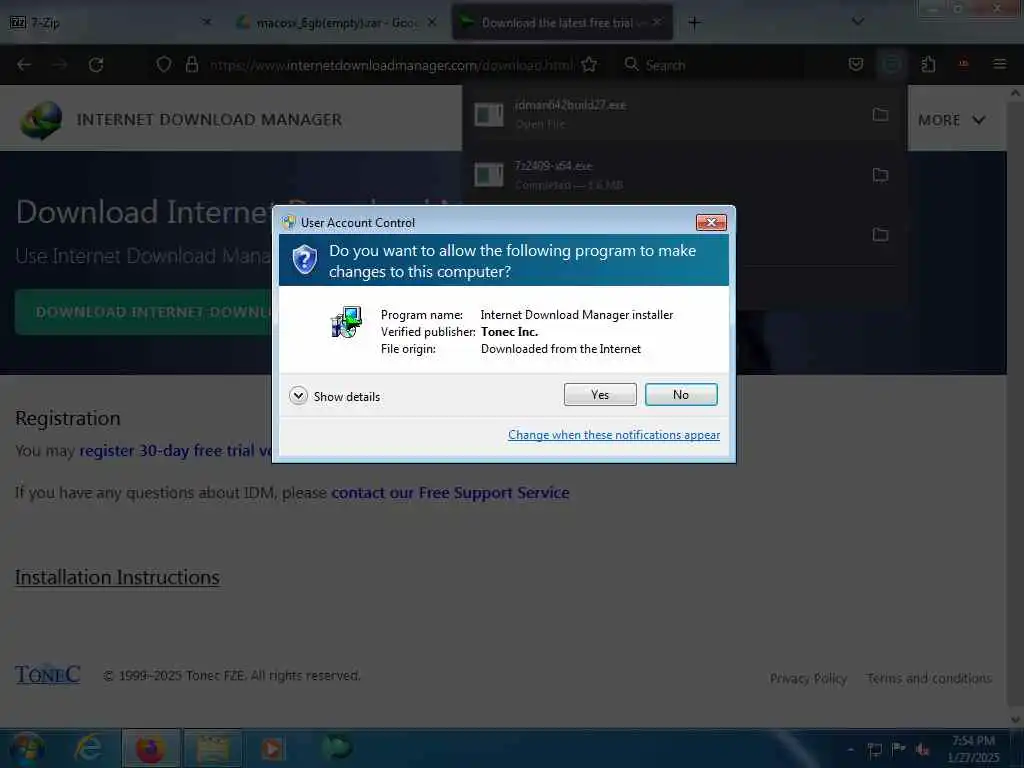Viewport: 1024px width, 768px height.
Task: Click the green IDM taskbar icon
Action: pos(337,748)
